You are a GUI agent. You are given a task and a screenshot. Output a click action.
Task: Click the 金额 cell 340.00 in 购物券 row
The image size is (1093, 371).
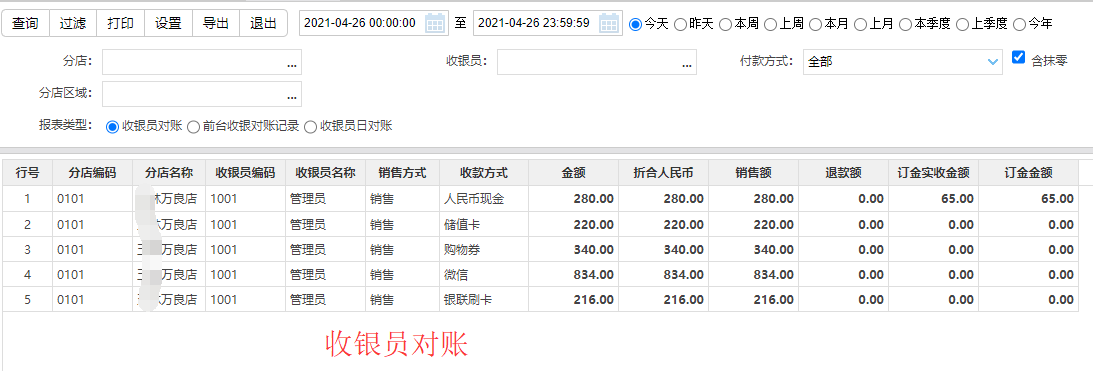(x=574, y=250)
